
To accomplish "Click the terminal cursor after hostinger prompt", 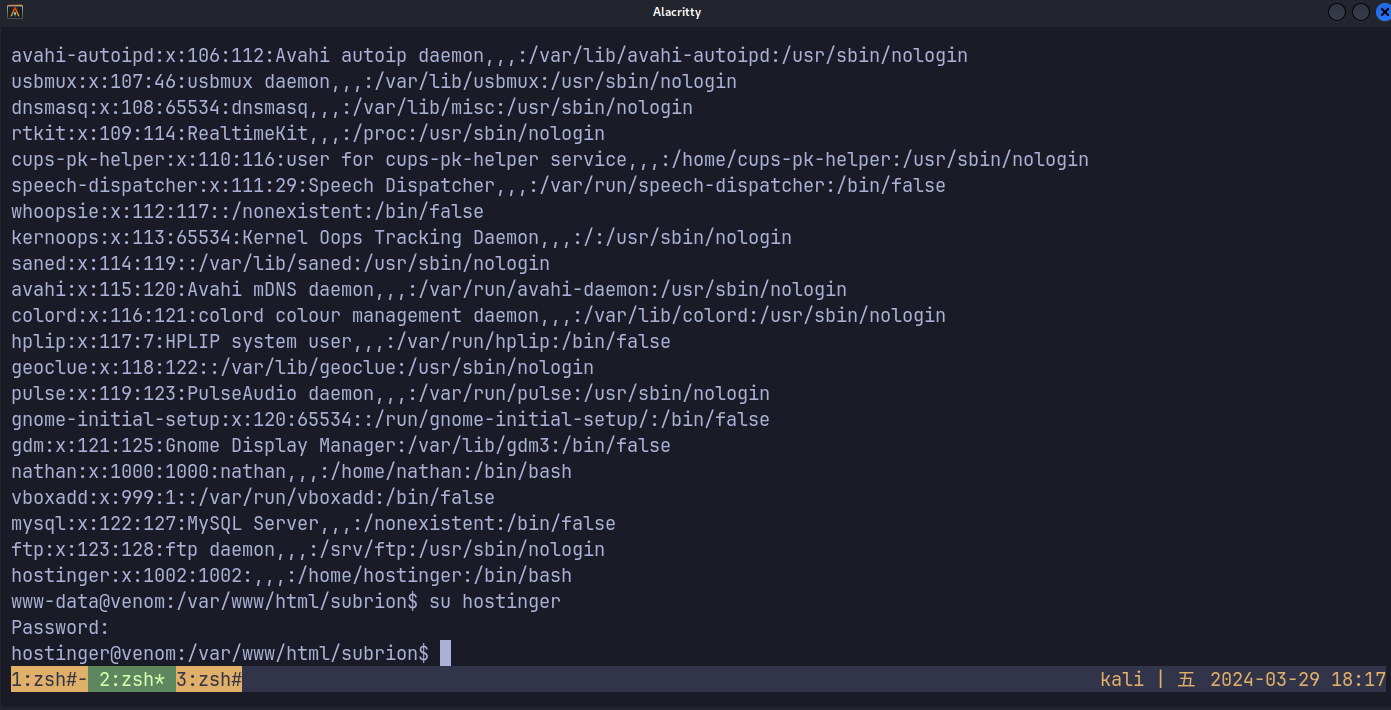I will tap(446, 653).
